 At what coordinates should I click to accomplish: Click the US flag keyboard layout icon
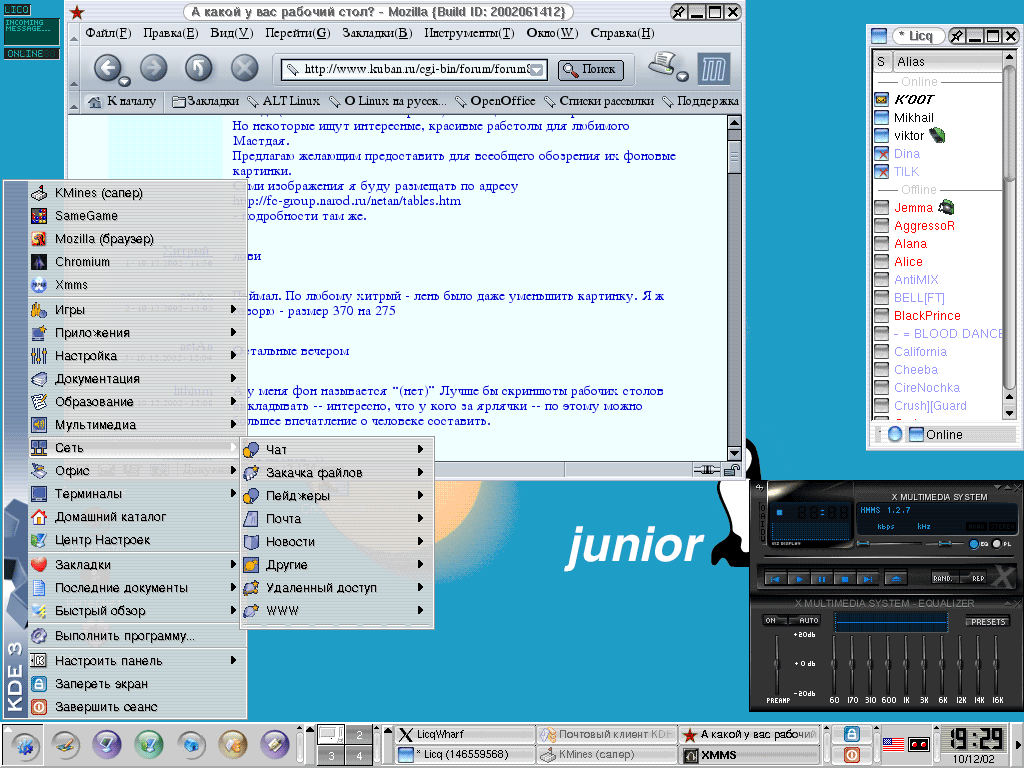coord(893,744)
